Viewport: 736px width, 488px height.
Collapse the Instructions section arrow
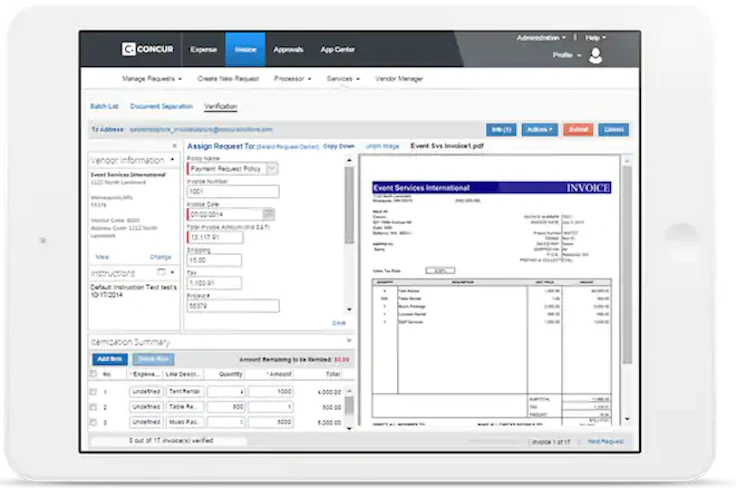click(172, 272)
